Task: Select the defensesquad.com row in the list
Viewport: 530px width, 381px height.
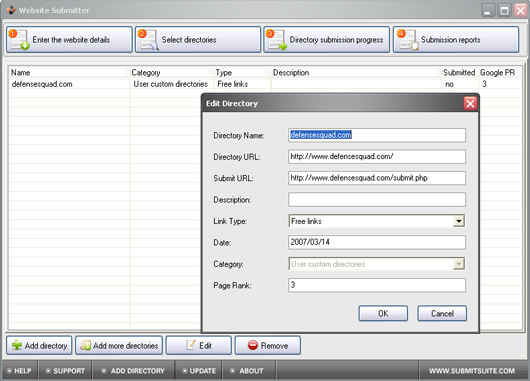Action: [x=265, y=84]
